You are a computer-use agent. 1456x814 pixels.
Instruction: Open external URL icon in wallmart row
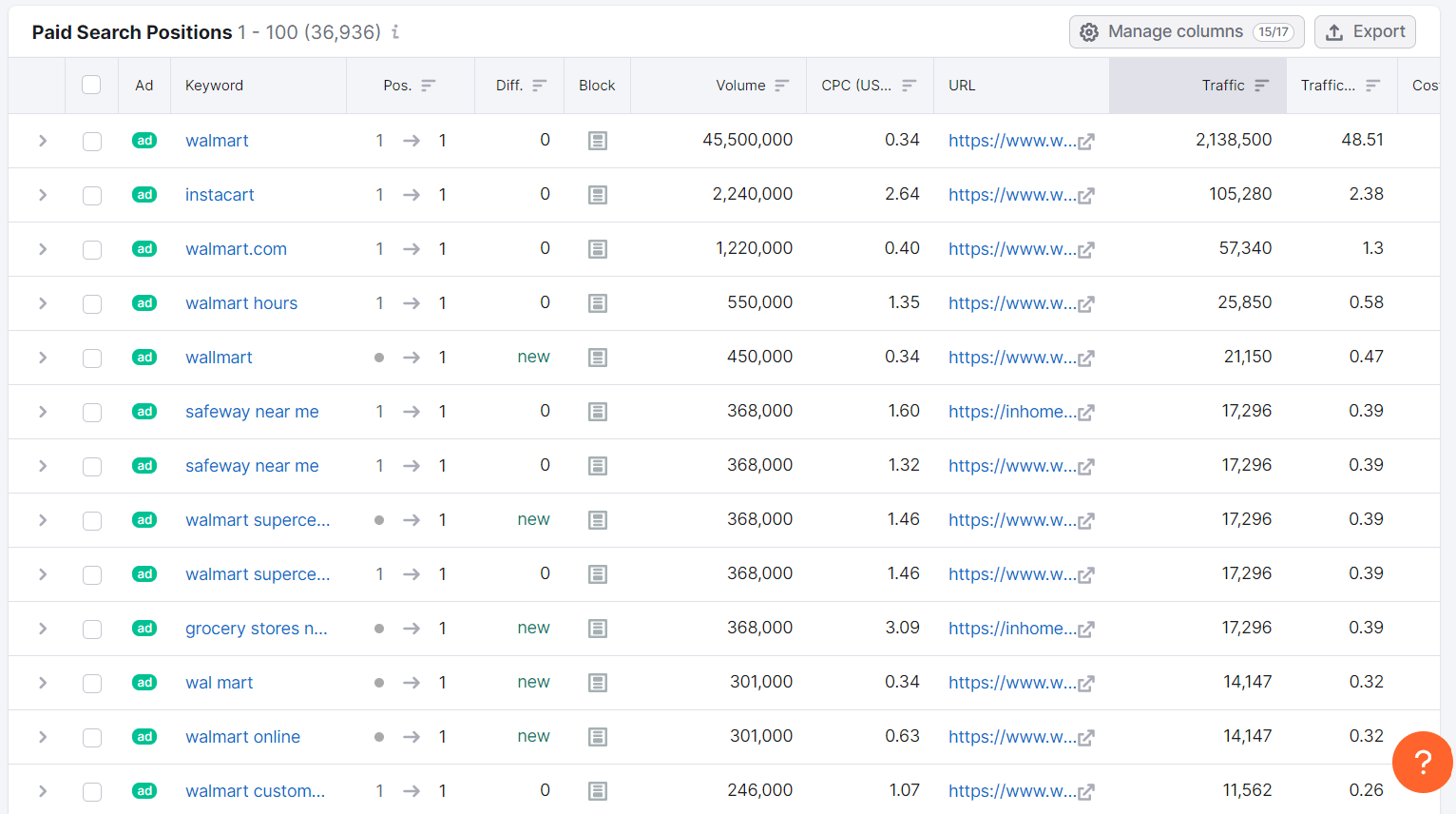coord(1086,359)
